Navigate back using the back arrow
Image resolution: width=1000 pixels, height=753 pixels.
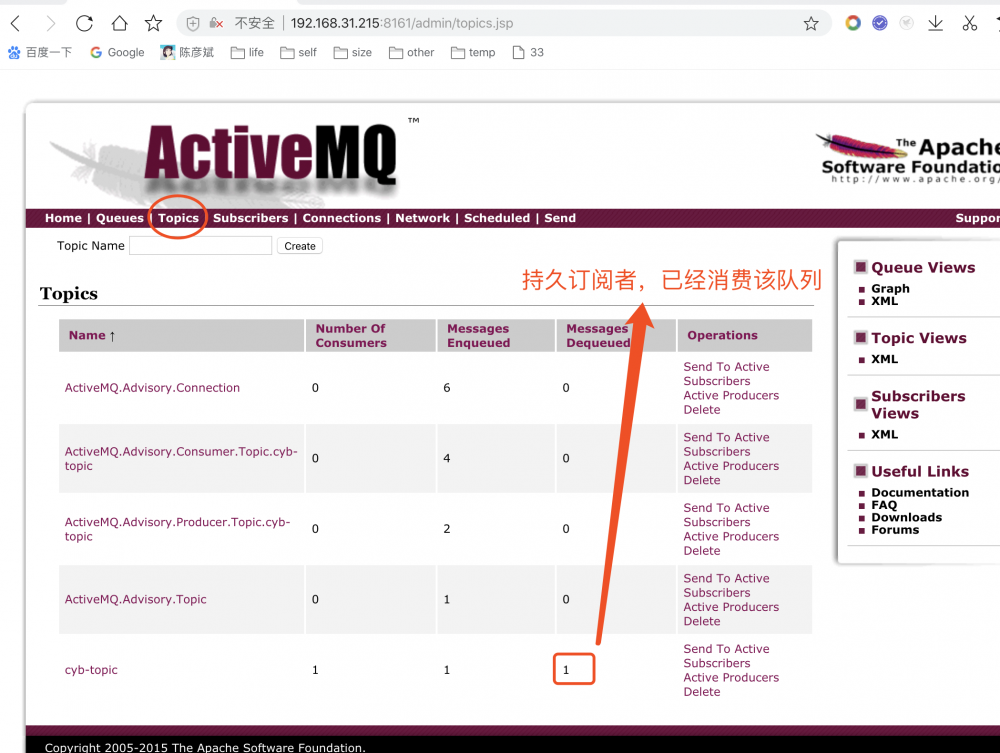point(15,22)
